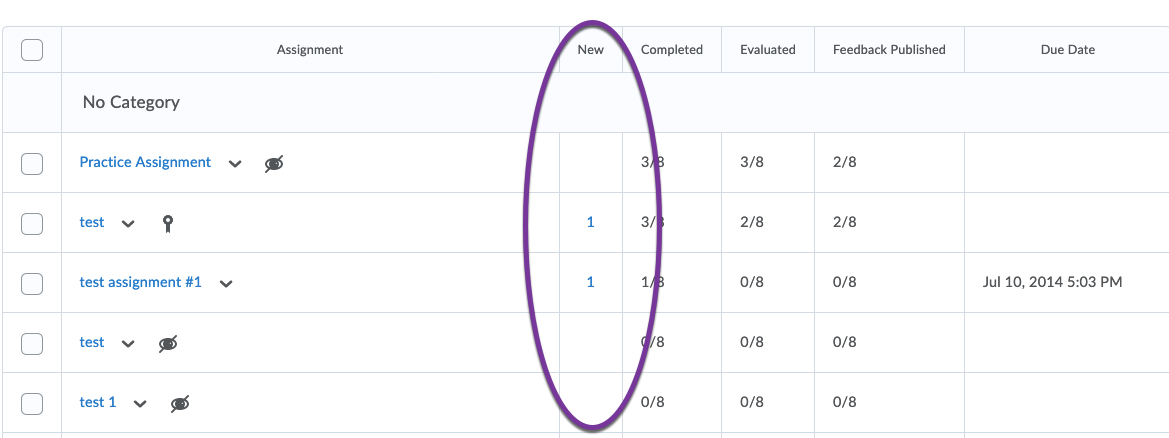Open the actions chevron next to test 1
The height and width of the screenshot is (438, 1169).
pyautogui.click(x=140, y=404)
